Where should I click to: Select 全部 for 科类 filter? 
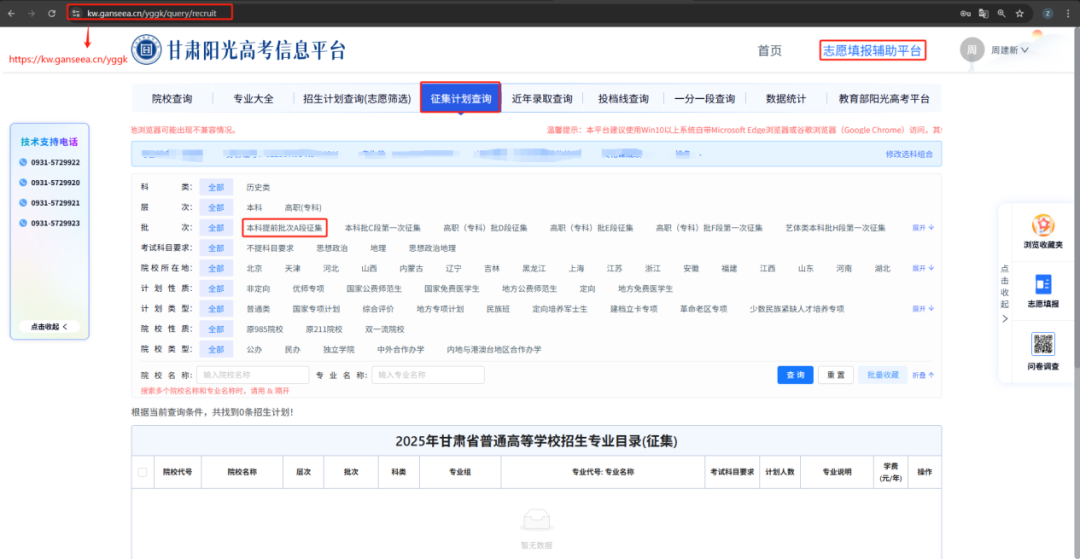216,187
